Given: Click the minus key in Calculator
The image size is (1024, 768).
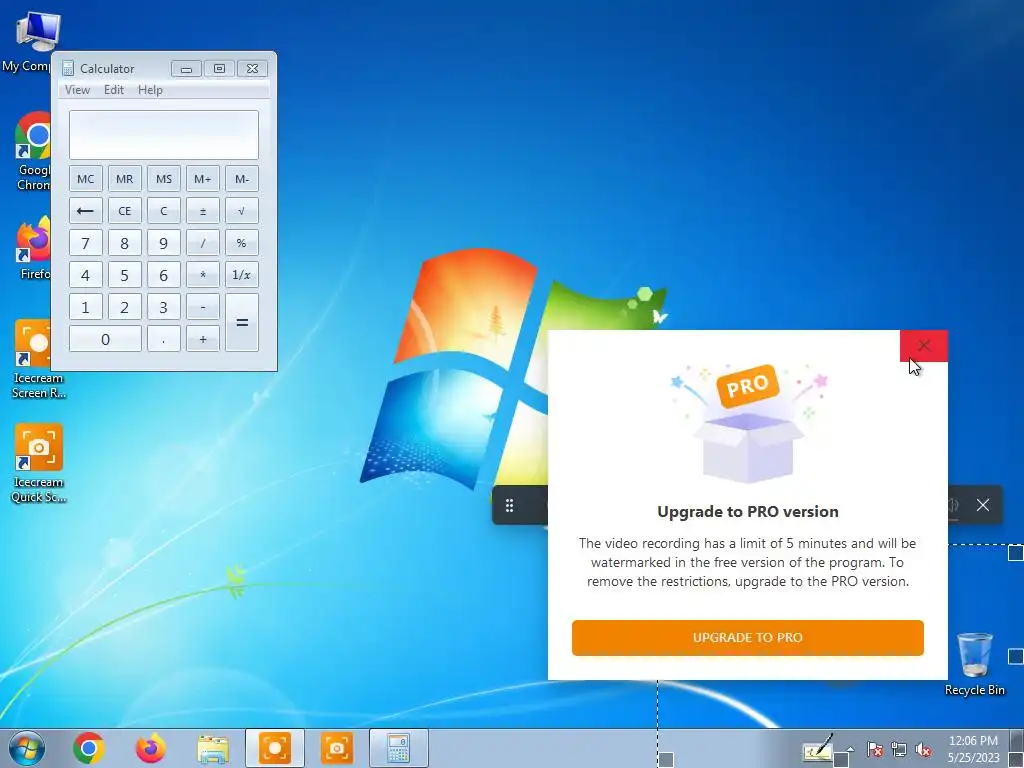Looking at the screenshot, I should (x=202, y=307).
